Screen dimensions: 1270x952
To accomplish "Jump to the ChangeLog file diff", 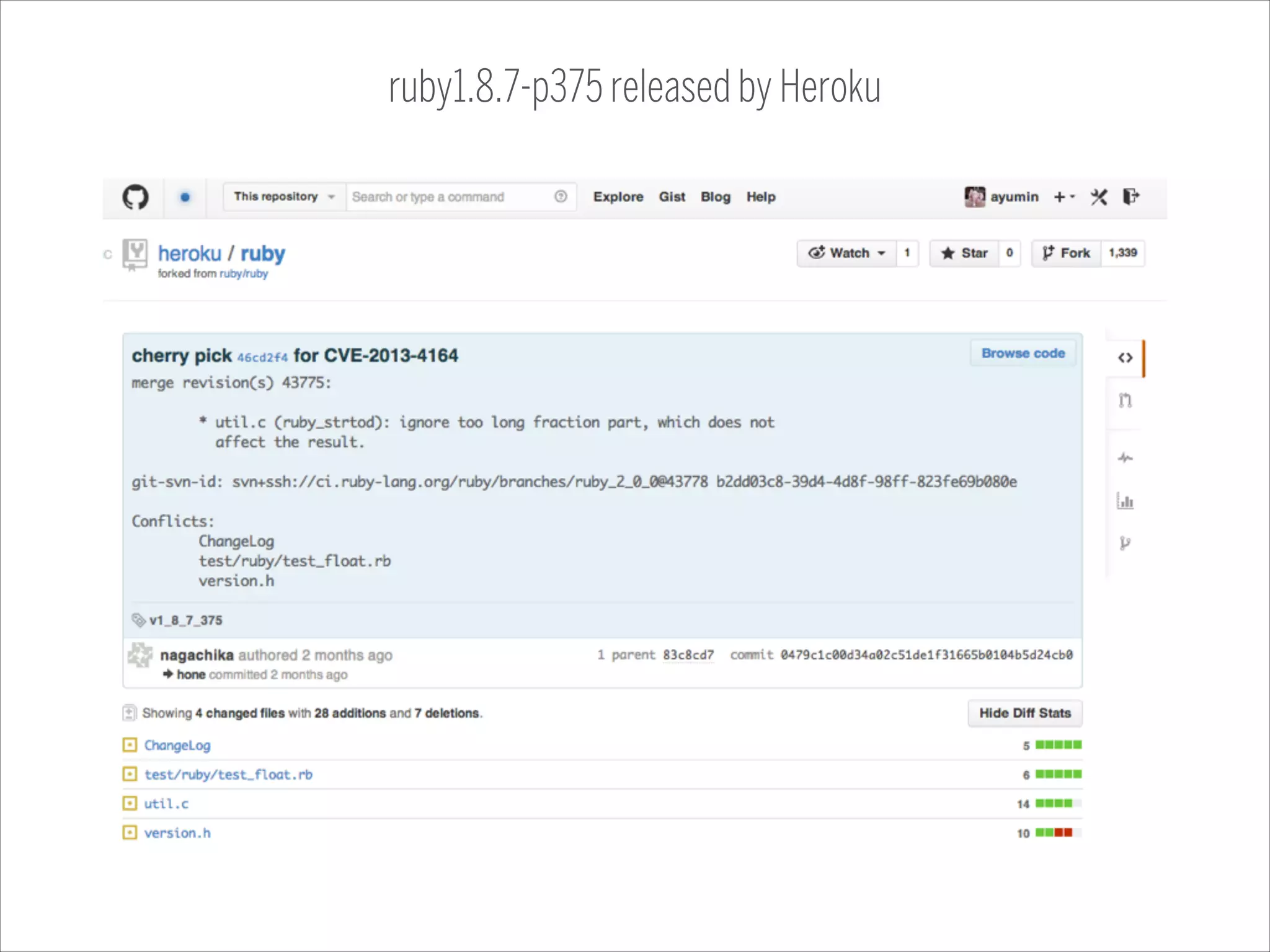I will coord(177,745).
